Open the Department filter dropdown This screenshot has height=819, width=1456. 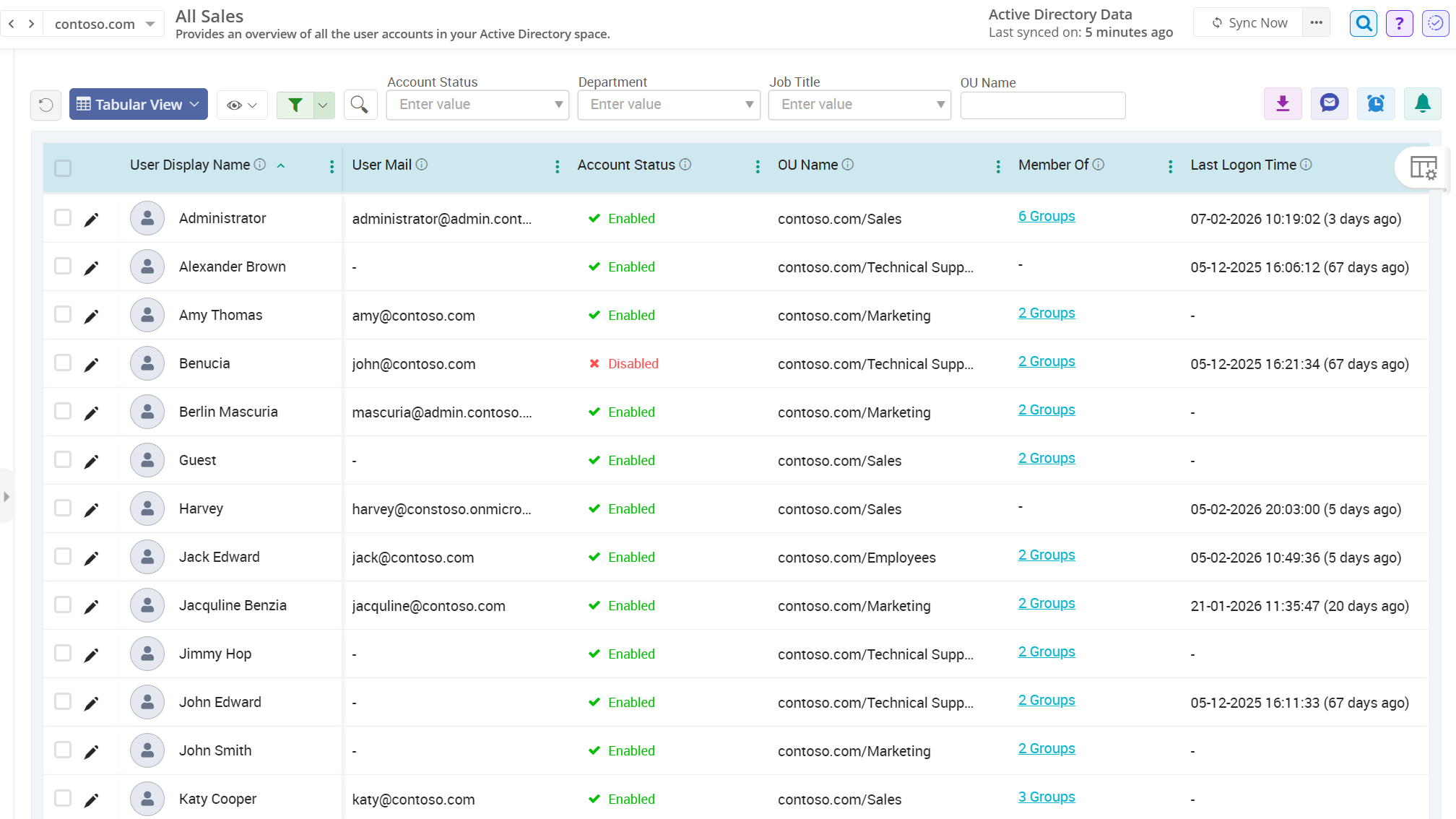click(x=748, y=104)
